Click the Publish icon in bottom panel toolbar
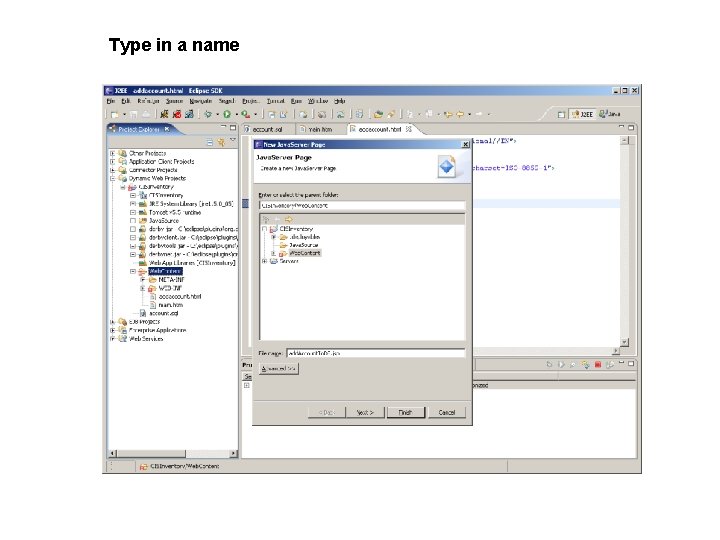Image resolution: width=720 pixels, height=540 pixels. click(x=610, y=364)
